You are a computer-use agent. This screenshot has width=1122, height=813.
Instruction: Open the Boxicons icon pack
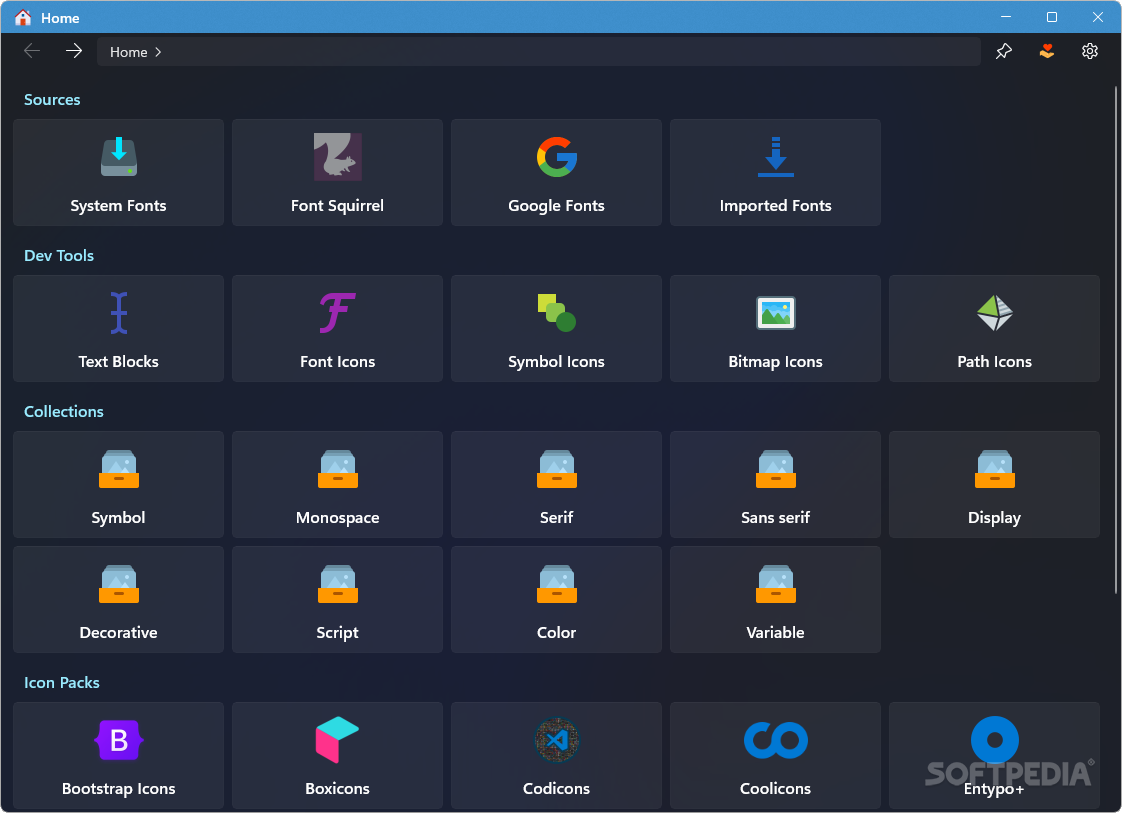click(x=337, y=756)
